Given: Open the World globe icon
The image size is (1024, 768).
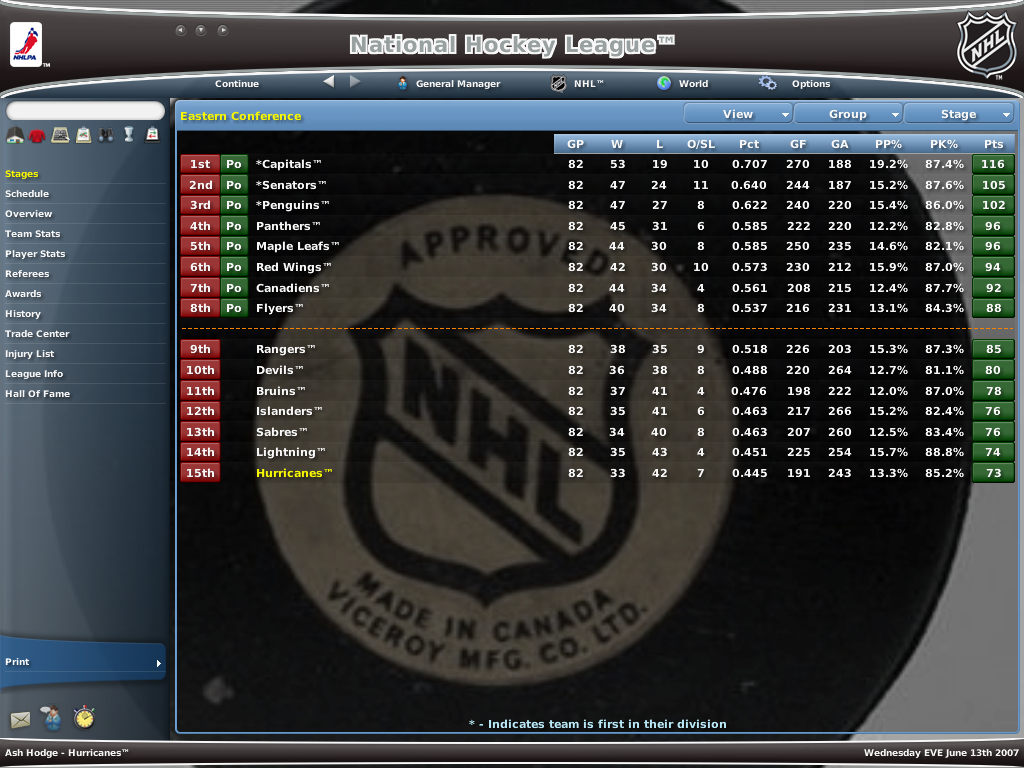Looking at the screenshot, I should pyautogui.click(x=664, y=83).
